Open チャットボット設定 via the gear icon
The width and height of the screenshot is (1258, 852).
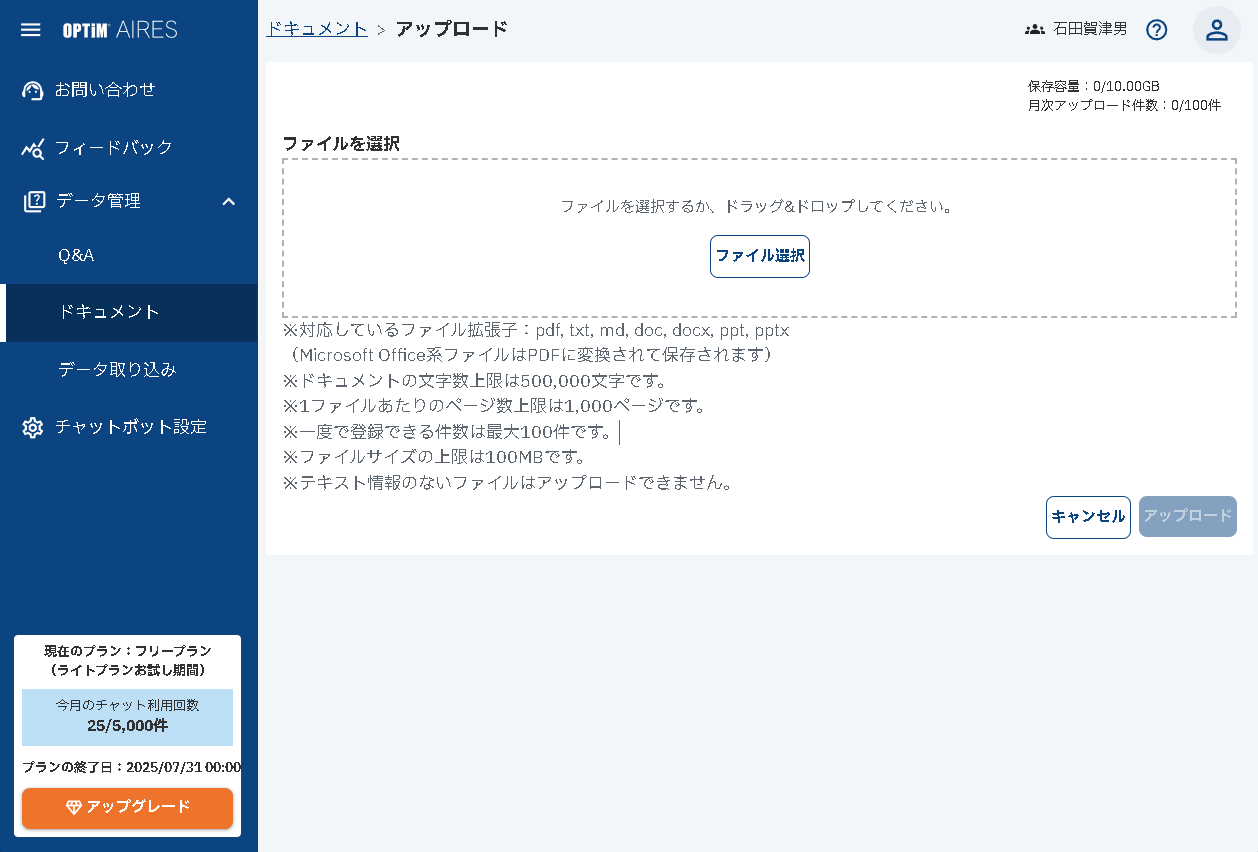click(32, 426)
